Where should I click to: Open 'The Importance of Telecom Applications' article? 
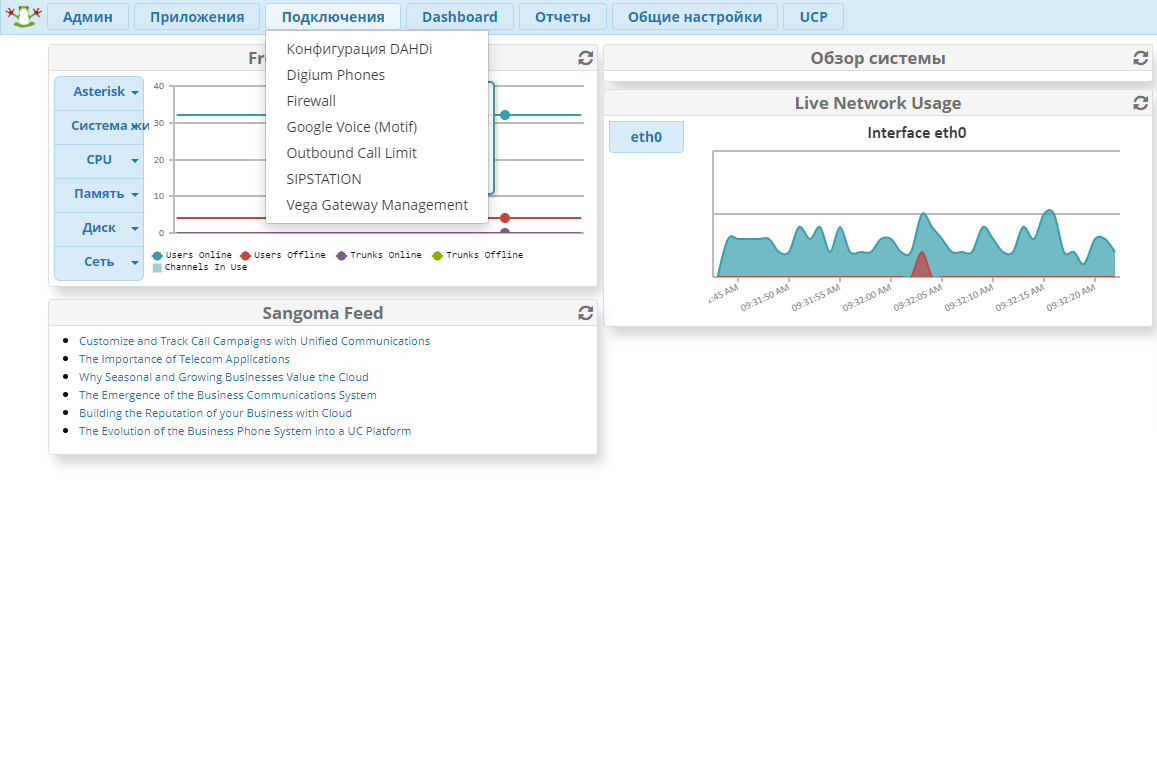184,359
